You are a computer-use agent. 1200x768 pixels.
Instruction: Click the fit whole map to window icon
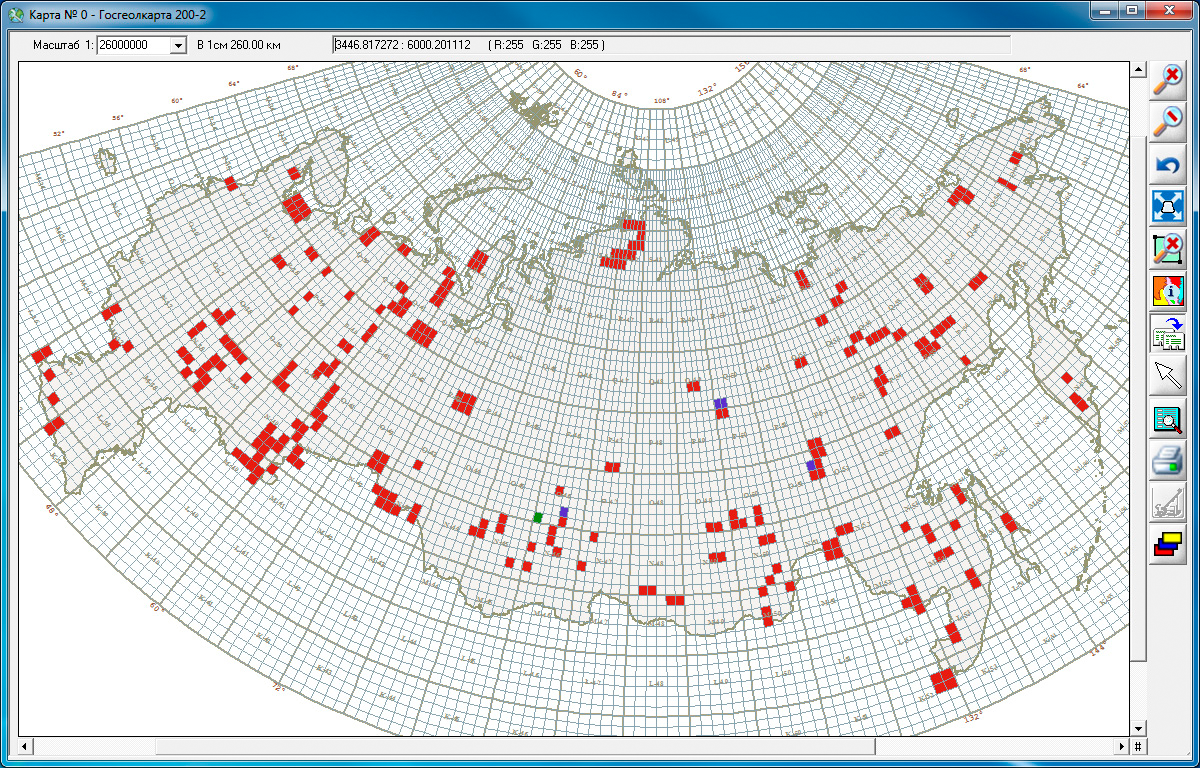[1167, 206]
